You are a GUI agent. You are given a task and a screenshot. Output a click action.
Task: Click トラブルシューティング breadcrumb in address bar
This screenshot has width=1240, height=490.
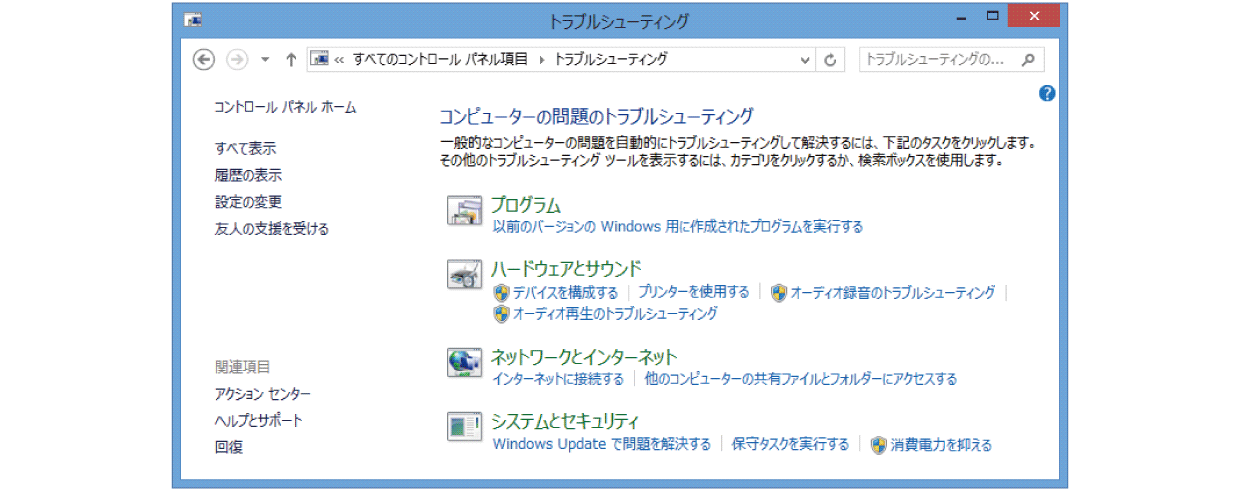click(x=610, y=59)
